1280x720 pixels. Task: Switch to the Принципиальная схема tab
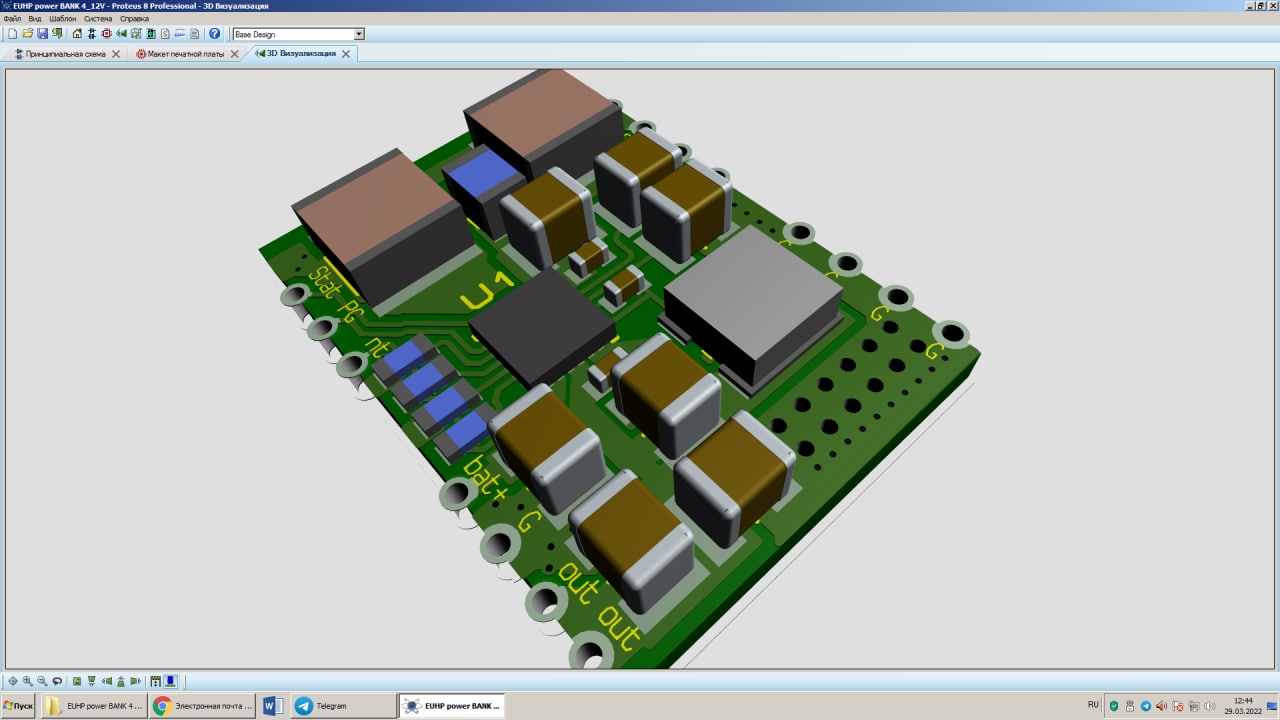click(65, 54)
